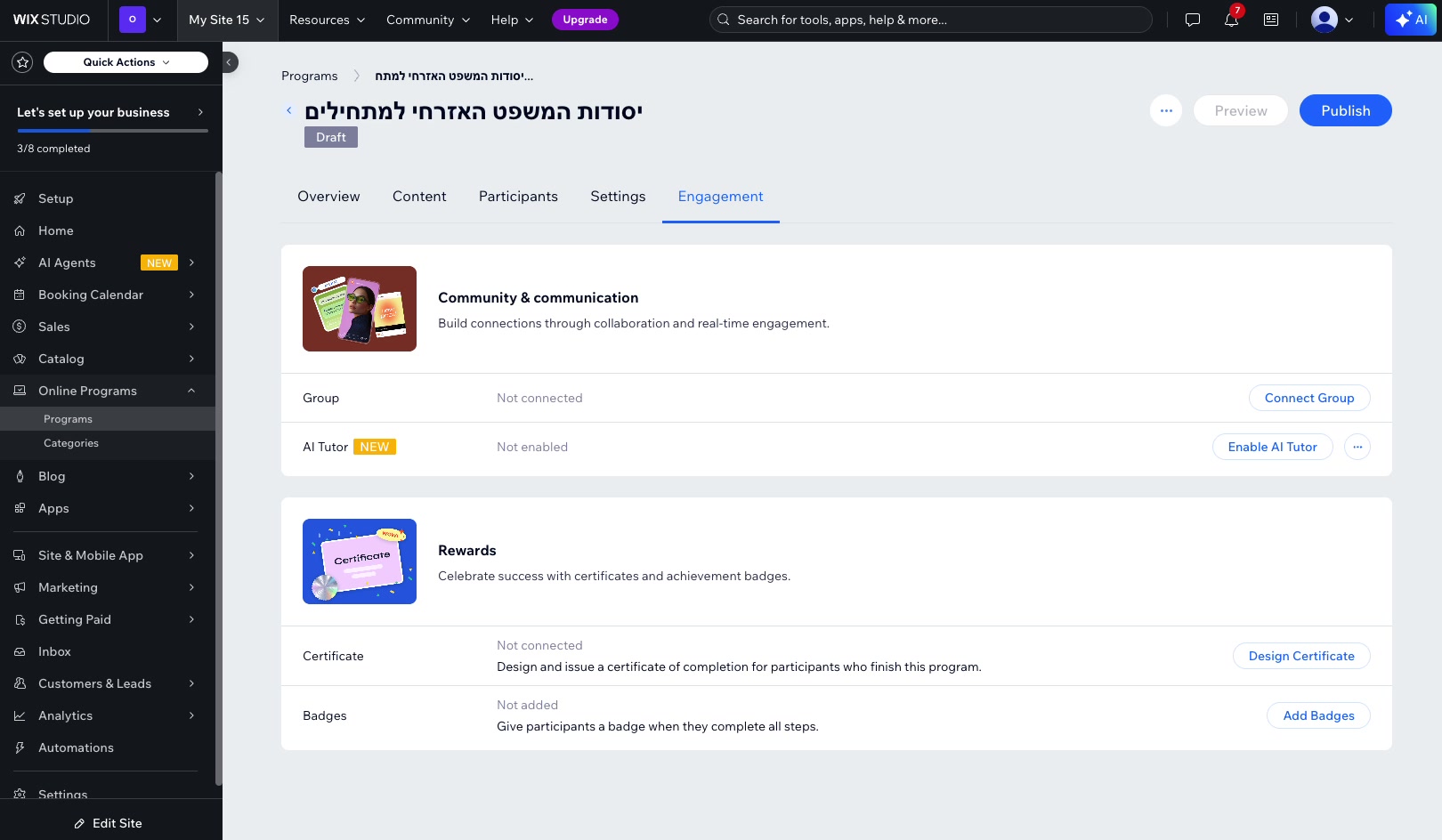The height and width of the screenshot is (840, 1442).
Task: Open AI Tutor more options ellipsis
Action: click(x=1357, y=447)
